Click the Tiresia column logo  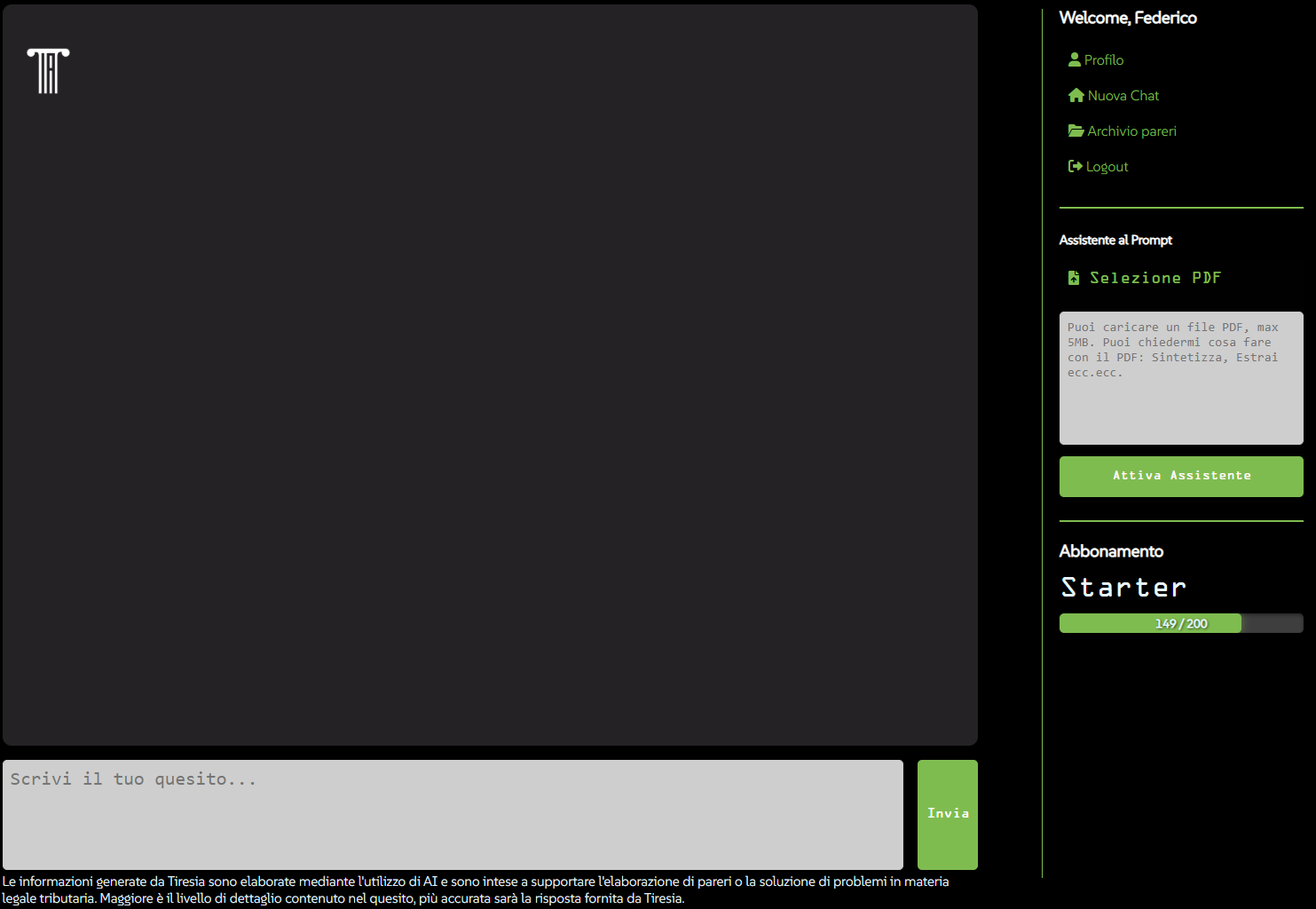pyautogui.click(x=48, y=71)
